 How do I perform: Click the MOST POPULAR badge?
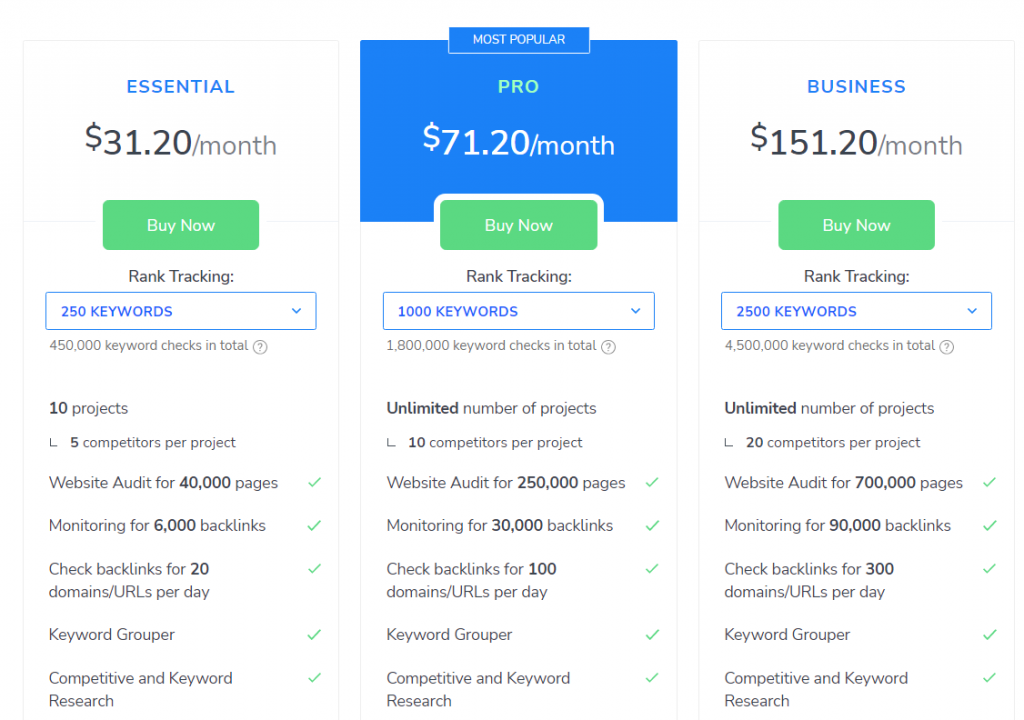point(519,40)
